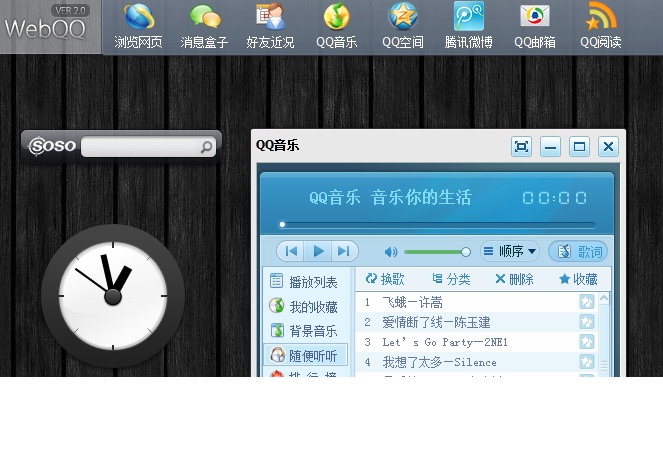
Task: Select song 爱情断了线一陈玉建
Action: point(477,322)
